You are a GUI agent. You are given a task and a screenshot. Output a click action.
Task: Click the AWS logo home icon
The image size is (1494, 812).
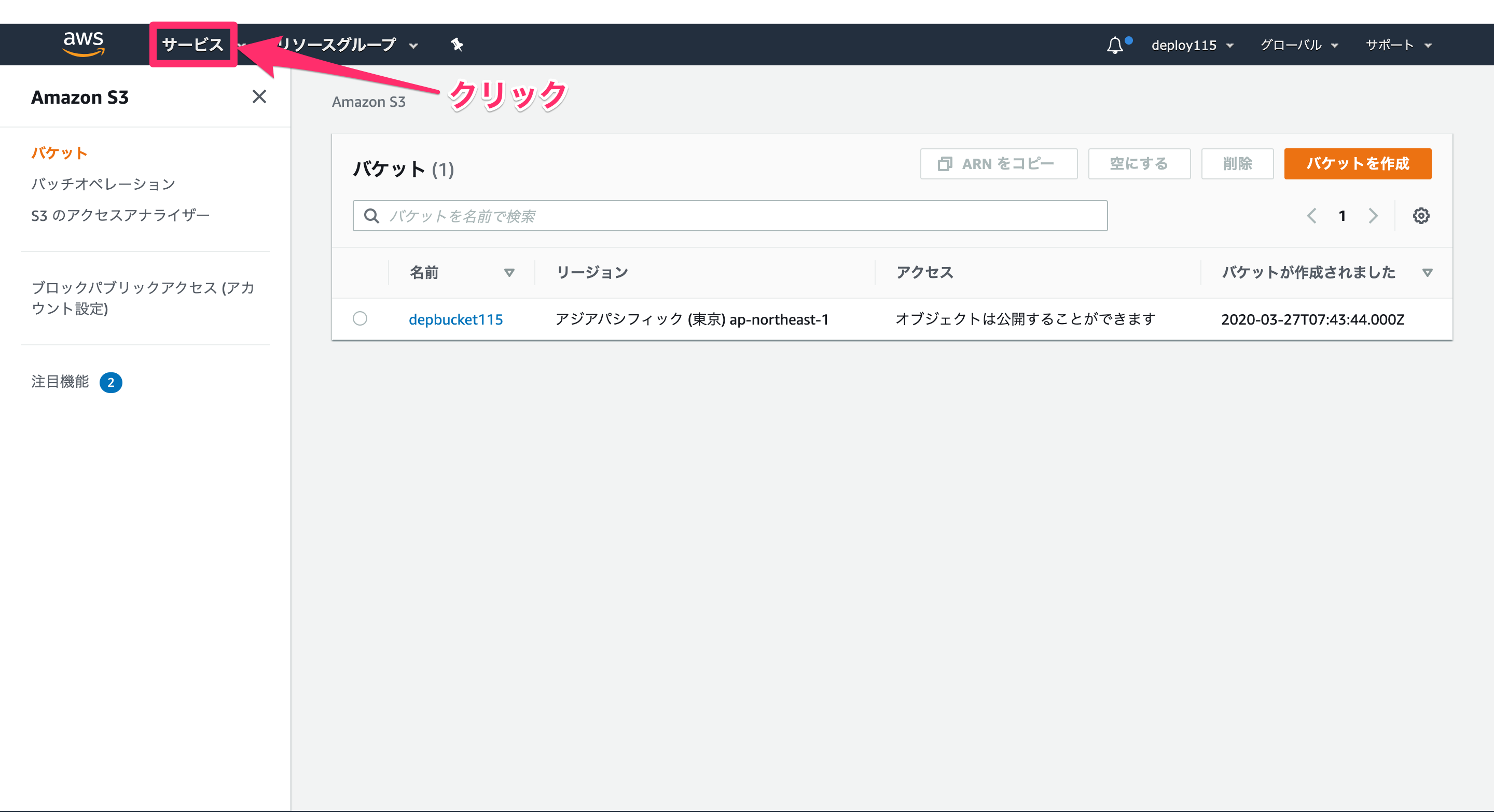point(83,44)
